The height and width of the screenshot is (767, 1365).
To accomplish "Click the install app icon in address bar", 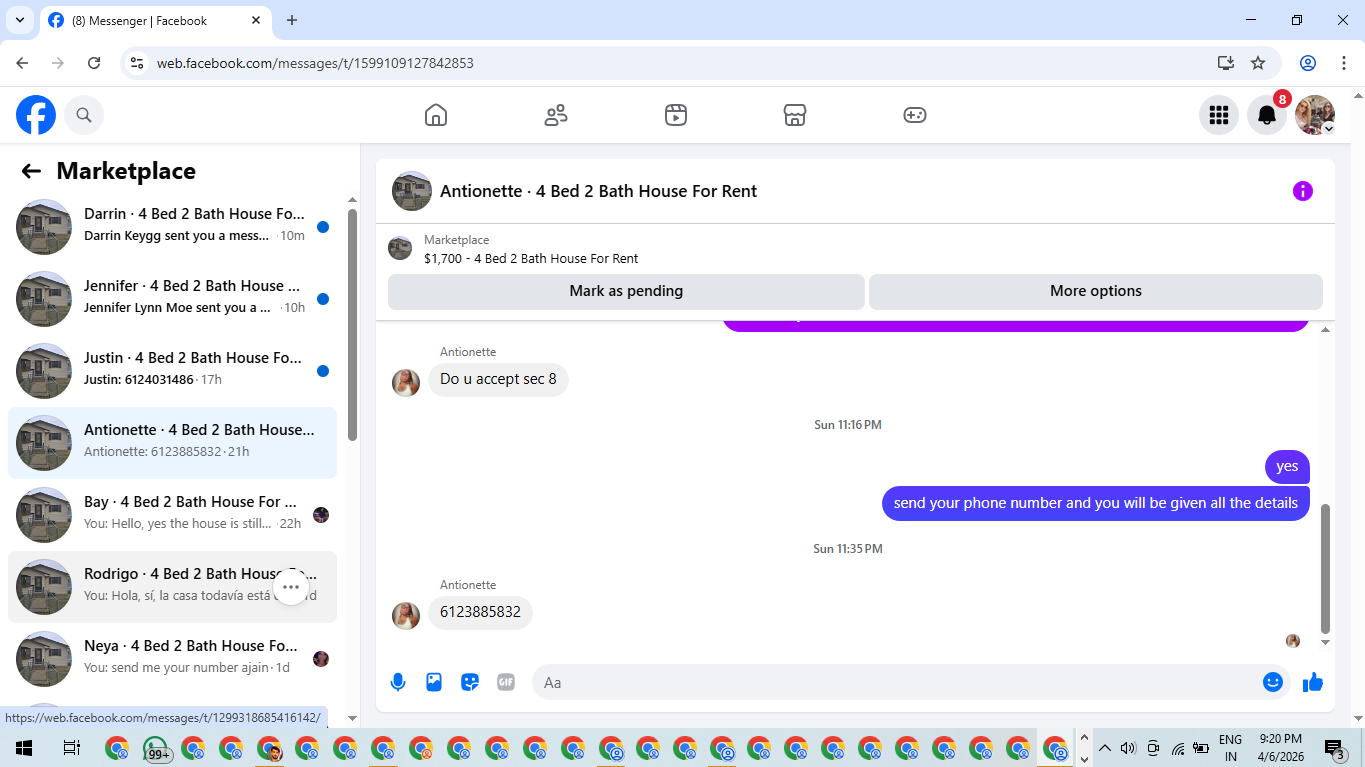I will (x=1226, y=63).
